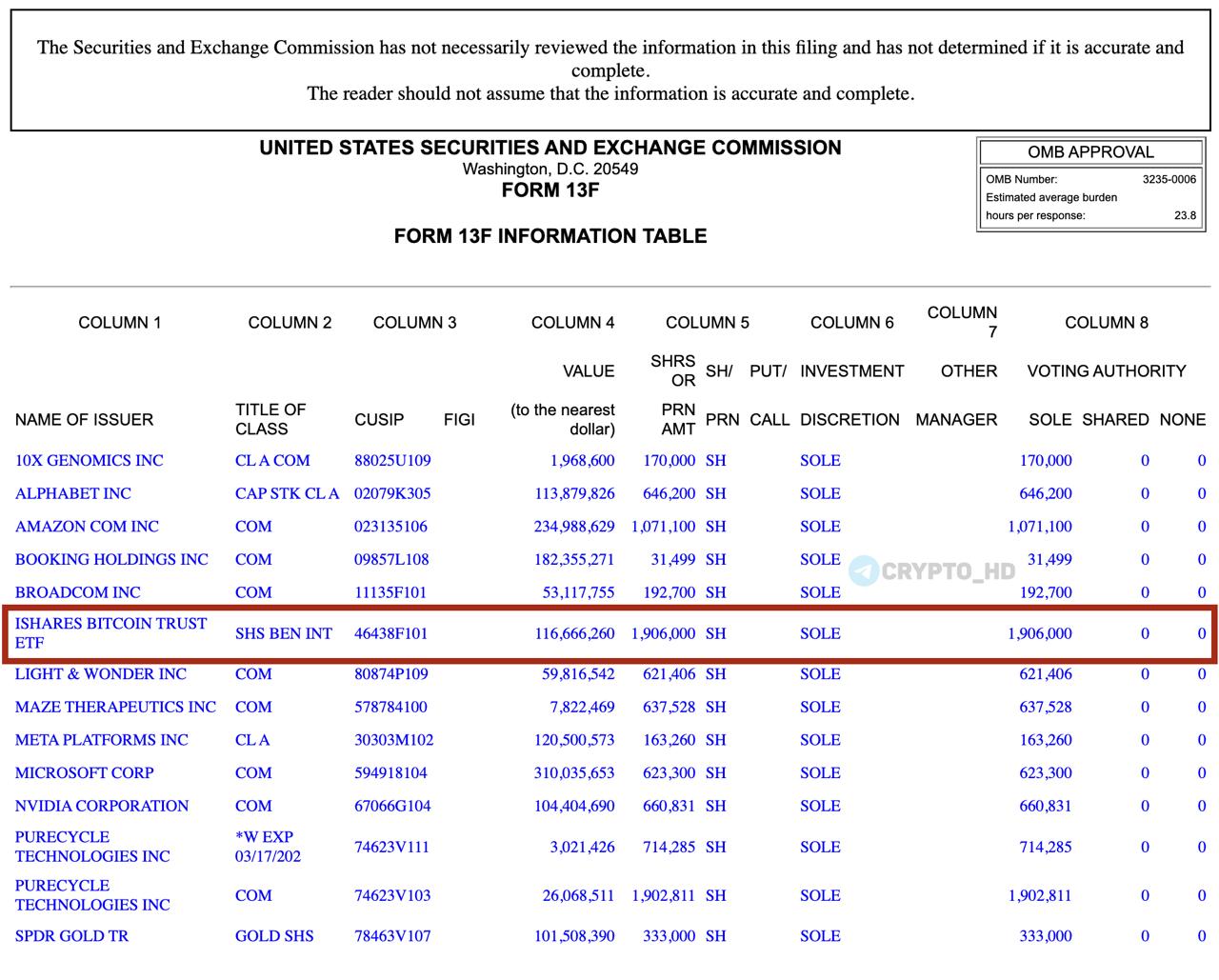This screenshot has width=1219, height=980.
Task: Select the FIGI column header
Action: [x=459, y=419]
